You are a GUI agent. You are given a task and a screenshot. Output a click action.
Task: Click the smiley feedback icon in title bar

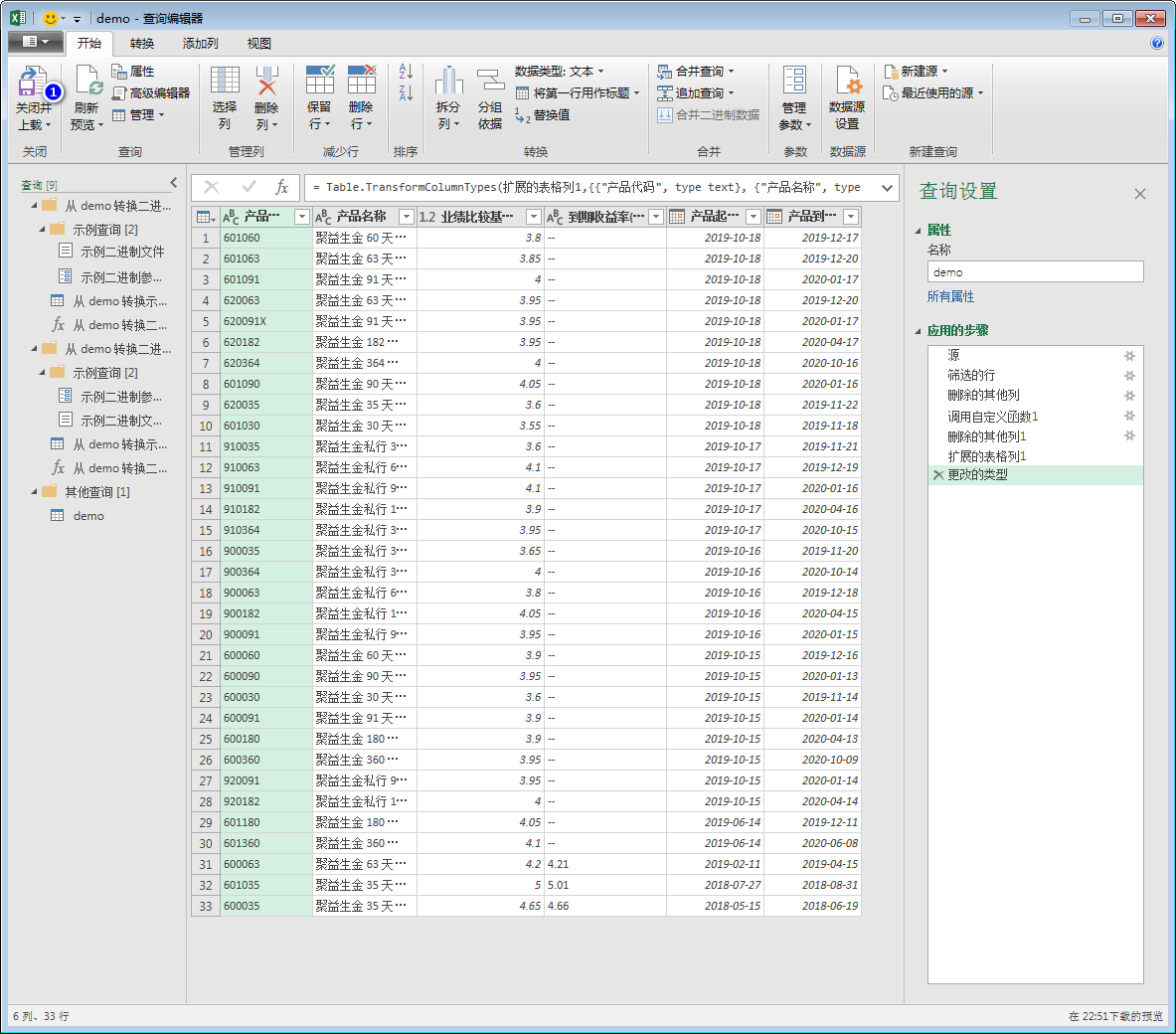51,18
